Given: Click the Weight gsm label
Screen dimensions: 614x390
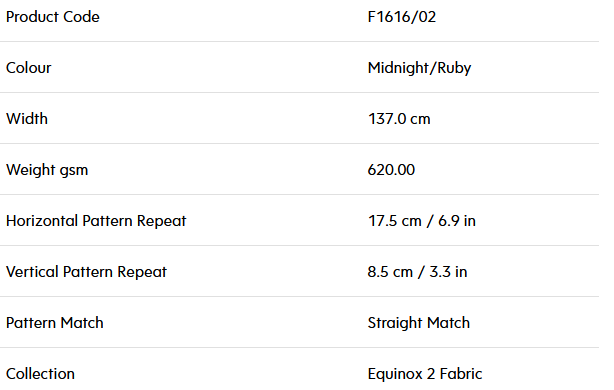Looking at the screenshot, I should 47,170.
